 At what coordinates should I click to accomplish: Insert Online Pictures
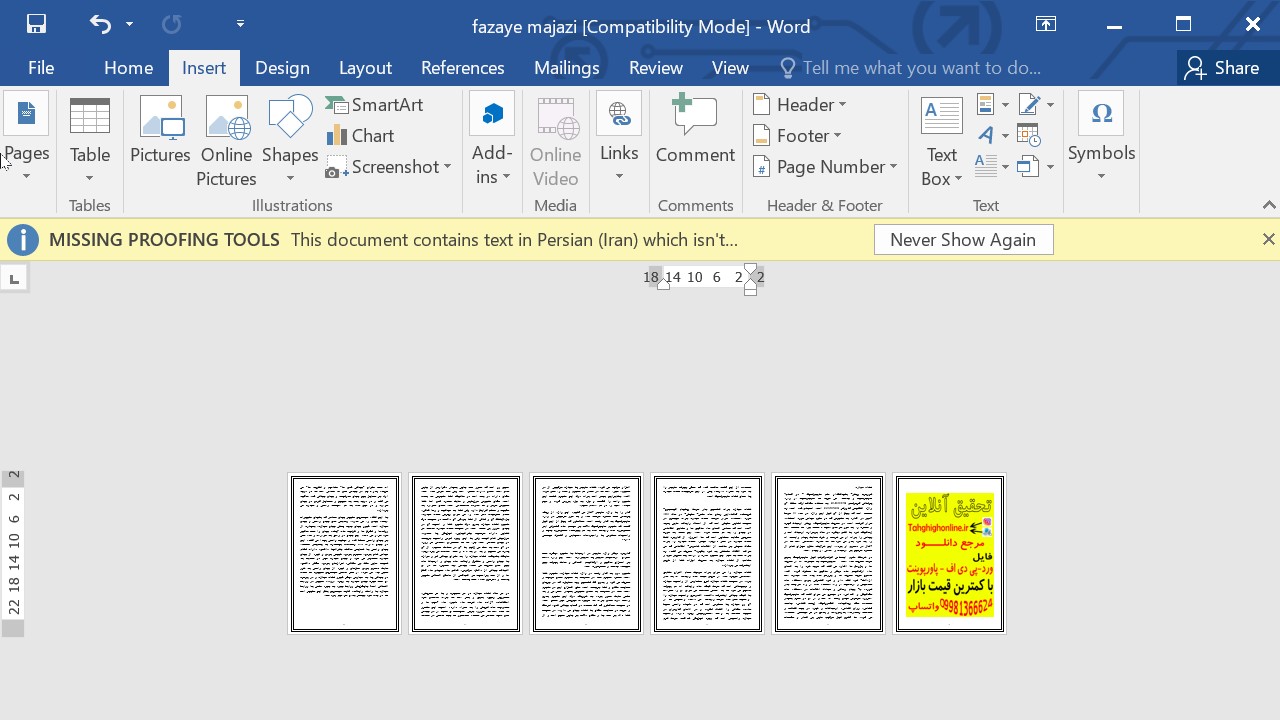[x=226, y=141]
